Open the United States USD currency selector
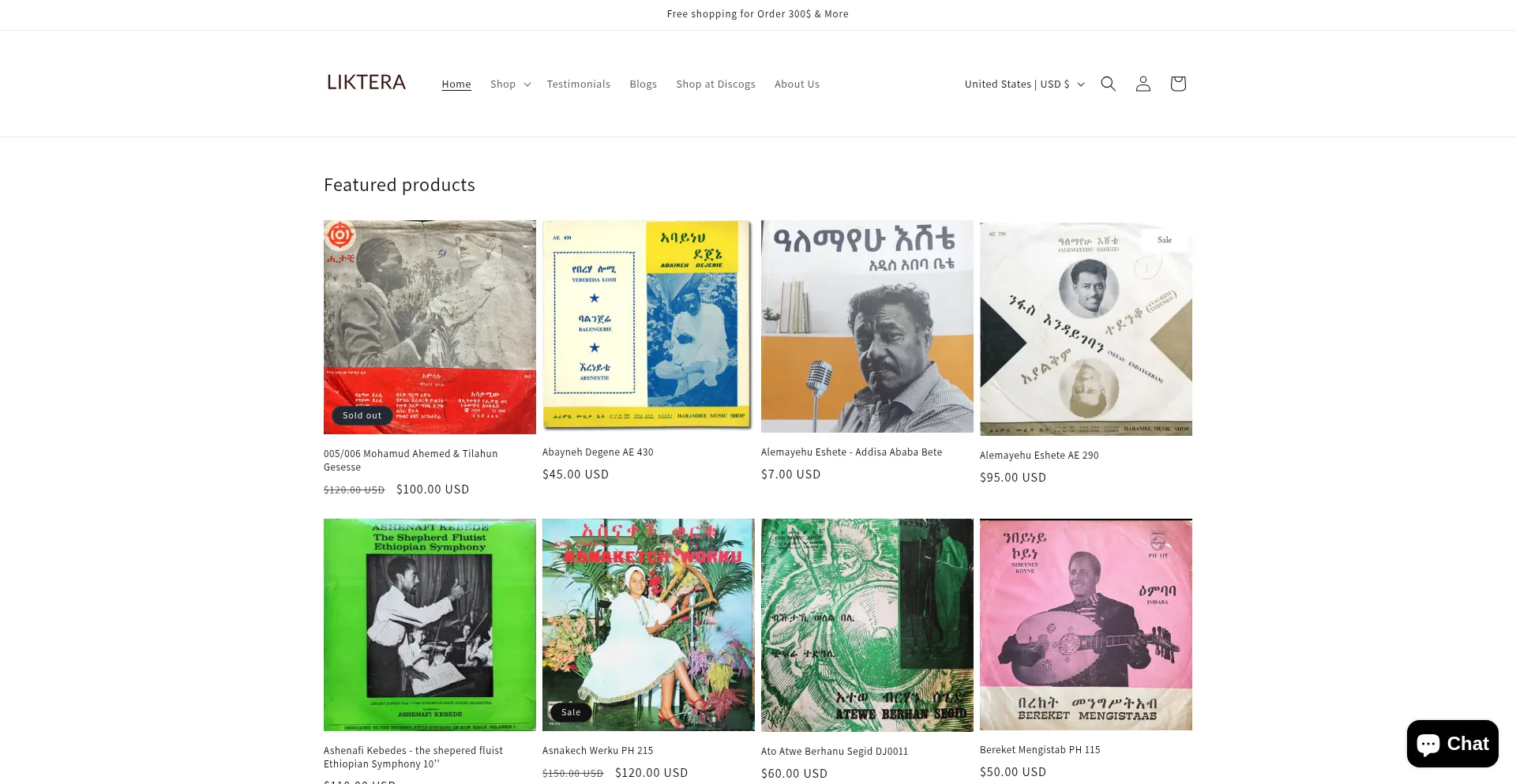This screenshot has width=1516, height=784. tap(1024, 84)
